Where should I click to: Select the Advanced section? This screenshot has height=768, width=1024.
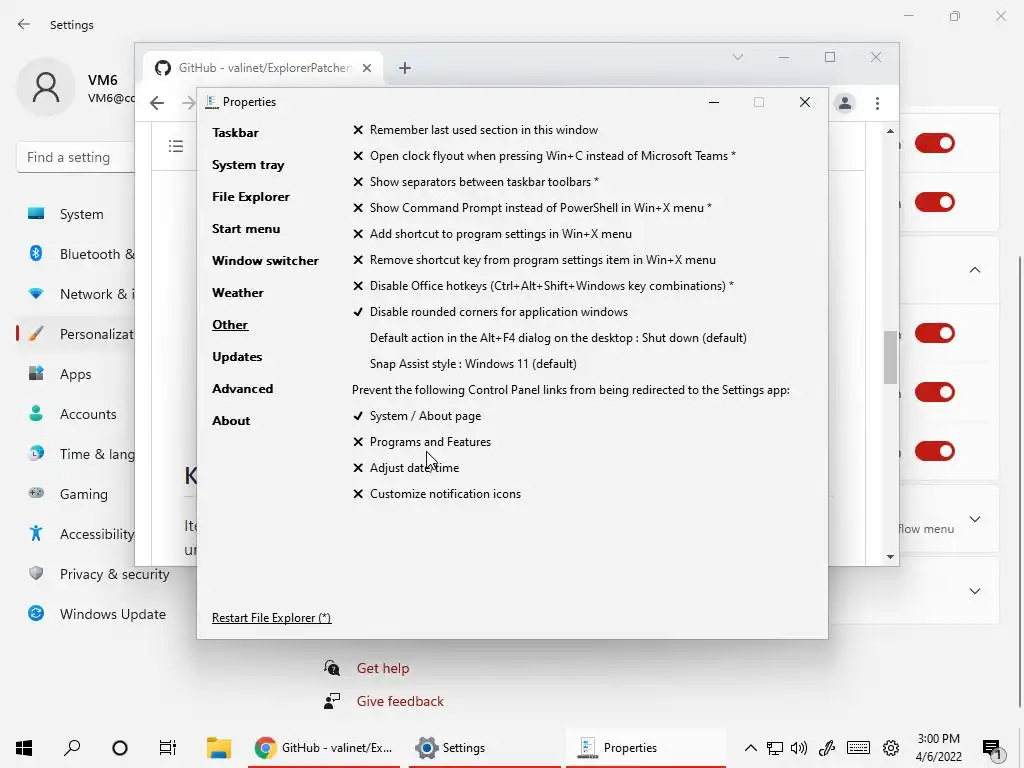242,389
